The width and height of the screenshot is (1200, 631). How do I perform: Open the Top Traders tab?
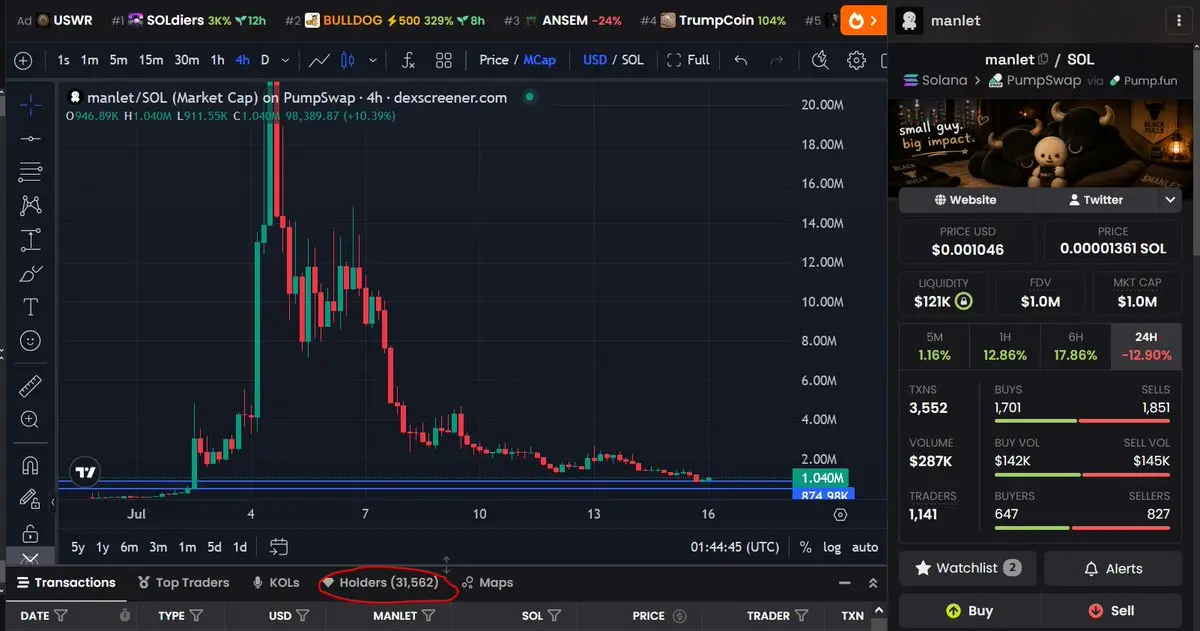(183, 582)
